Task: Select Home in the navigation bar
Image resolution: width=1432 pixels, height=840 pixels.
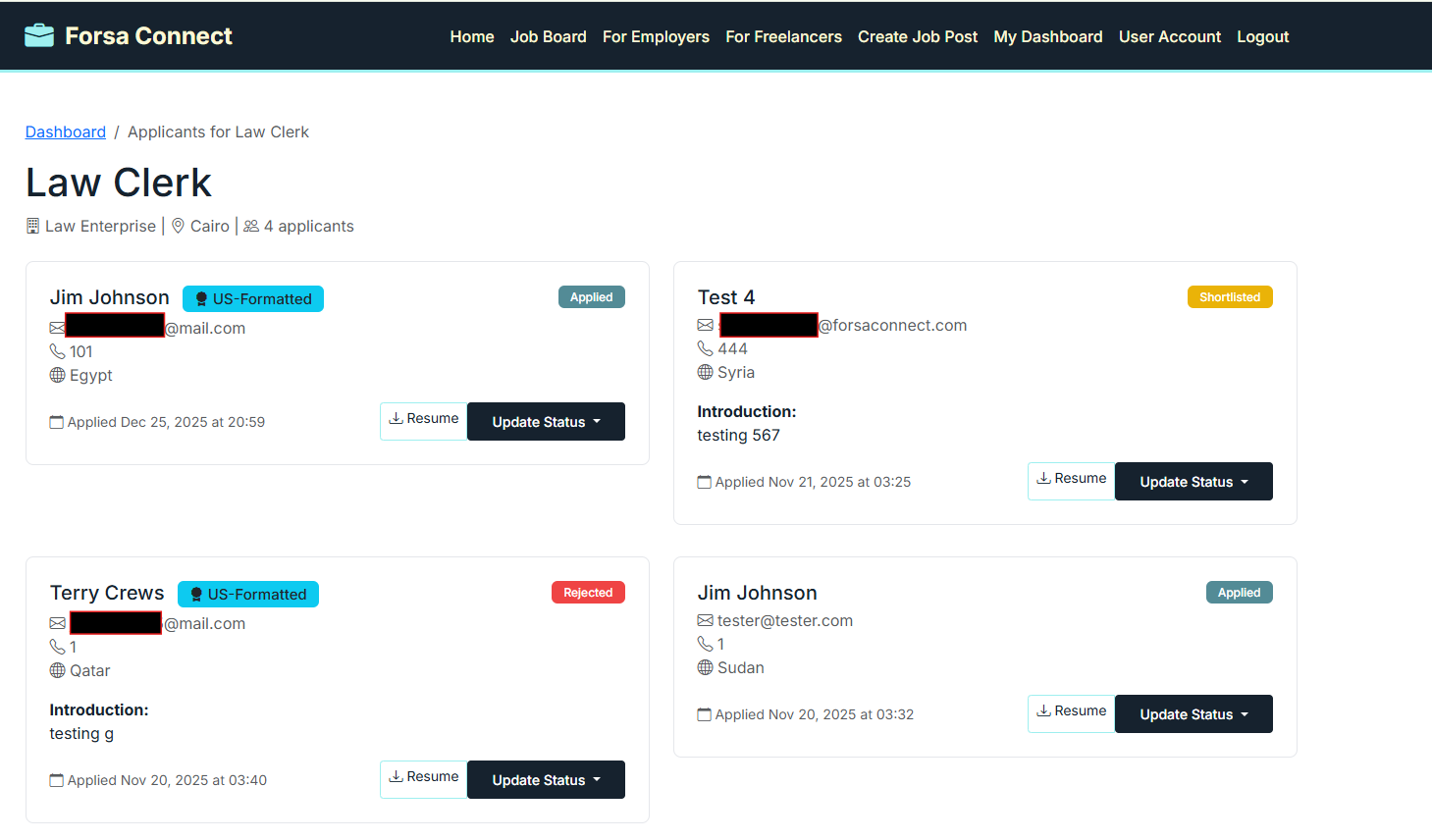Action: coord(472,36)
